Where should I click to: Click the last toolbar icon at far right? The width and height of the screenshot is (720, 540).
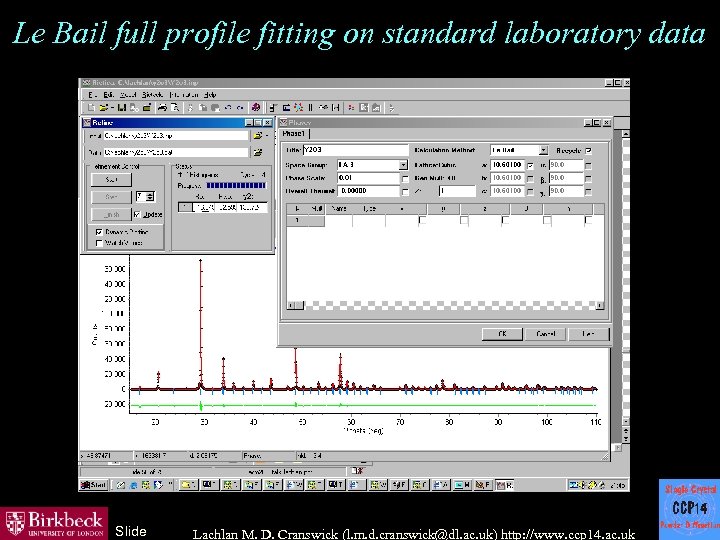tap(391, 107)
